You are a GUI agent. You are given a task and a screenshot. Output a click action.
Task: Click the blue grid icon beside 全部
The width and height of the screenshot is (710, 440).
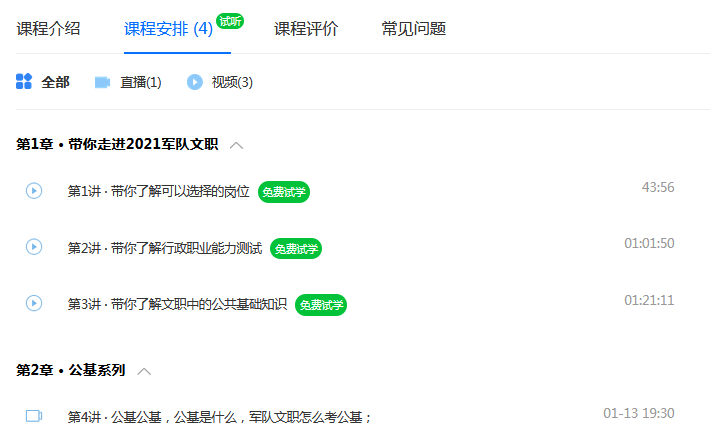click(x=24, y=81)
